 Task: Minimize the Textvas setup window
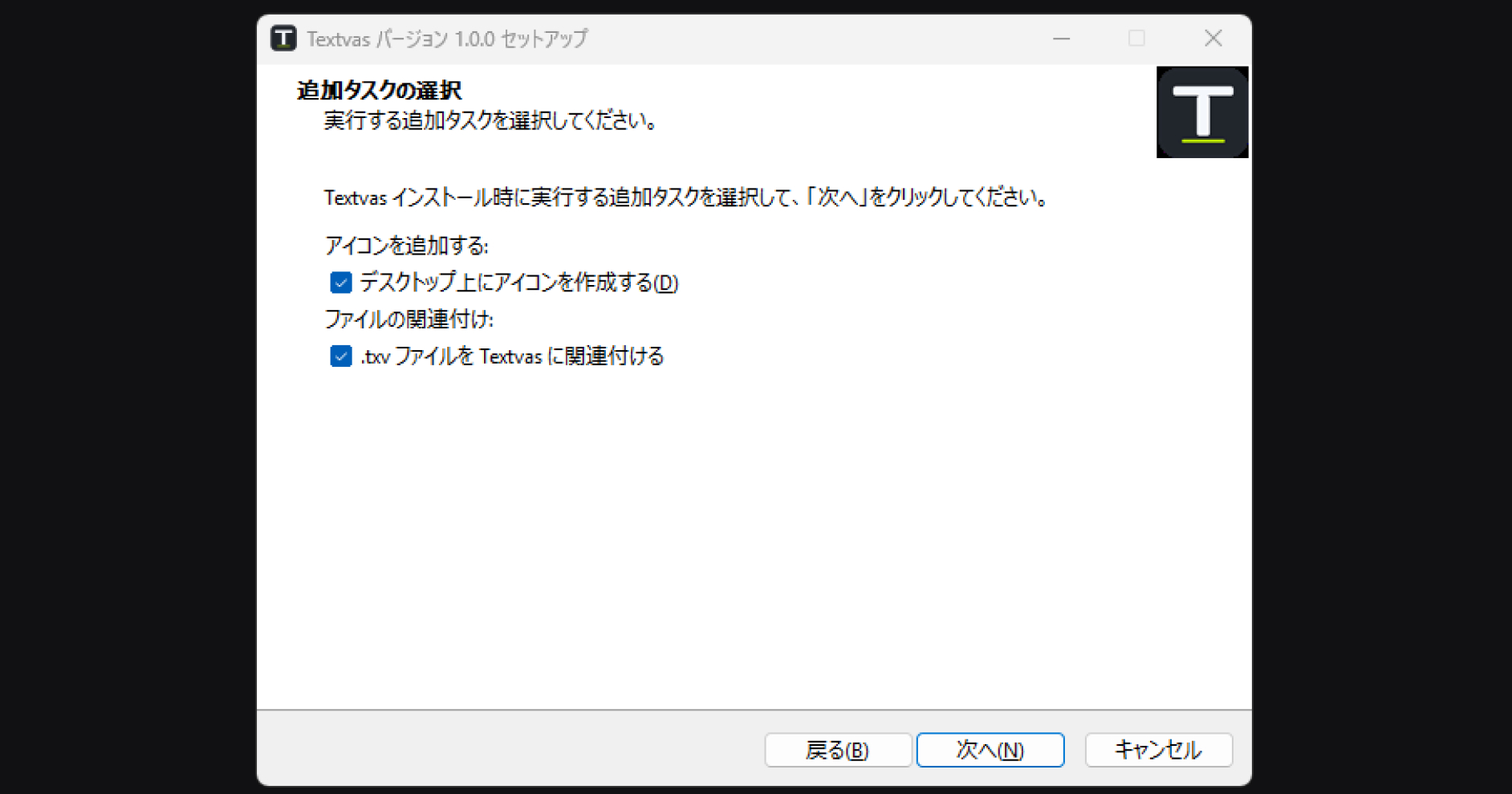click(1062, 39)
